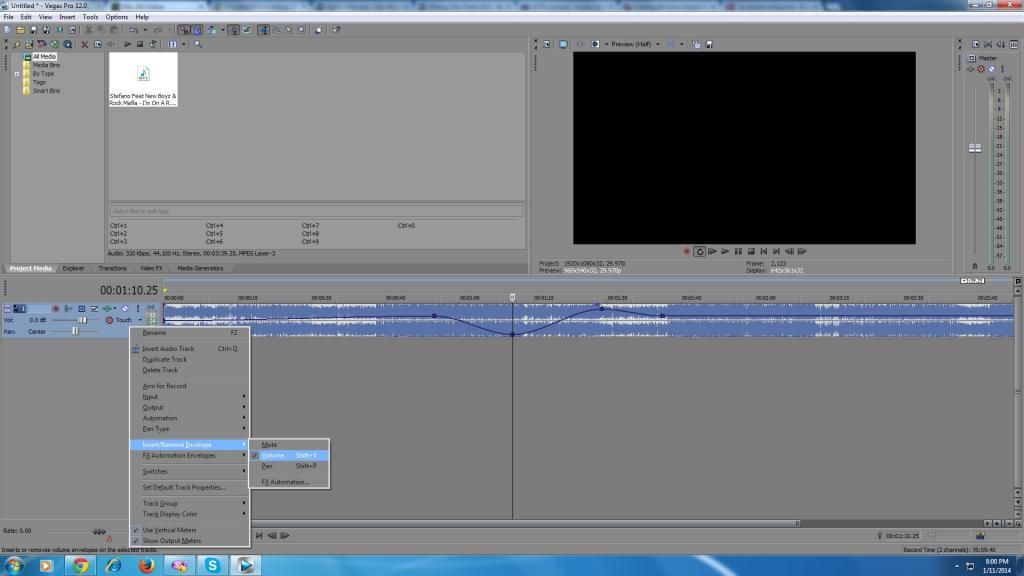Click the track Vol slider handle

82,320
